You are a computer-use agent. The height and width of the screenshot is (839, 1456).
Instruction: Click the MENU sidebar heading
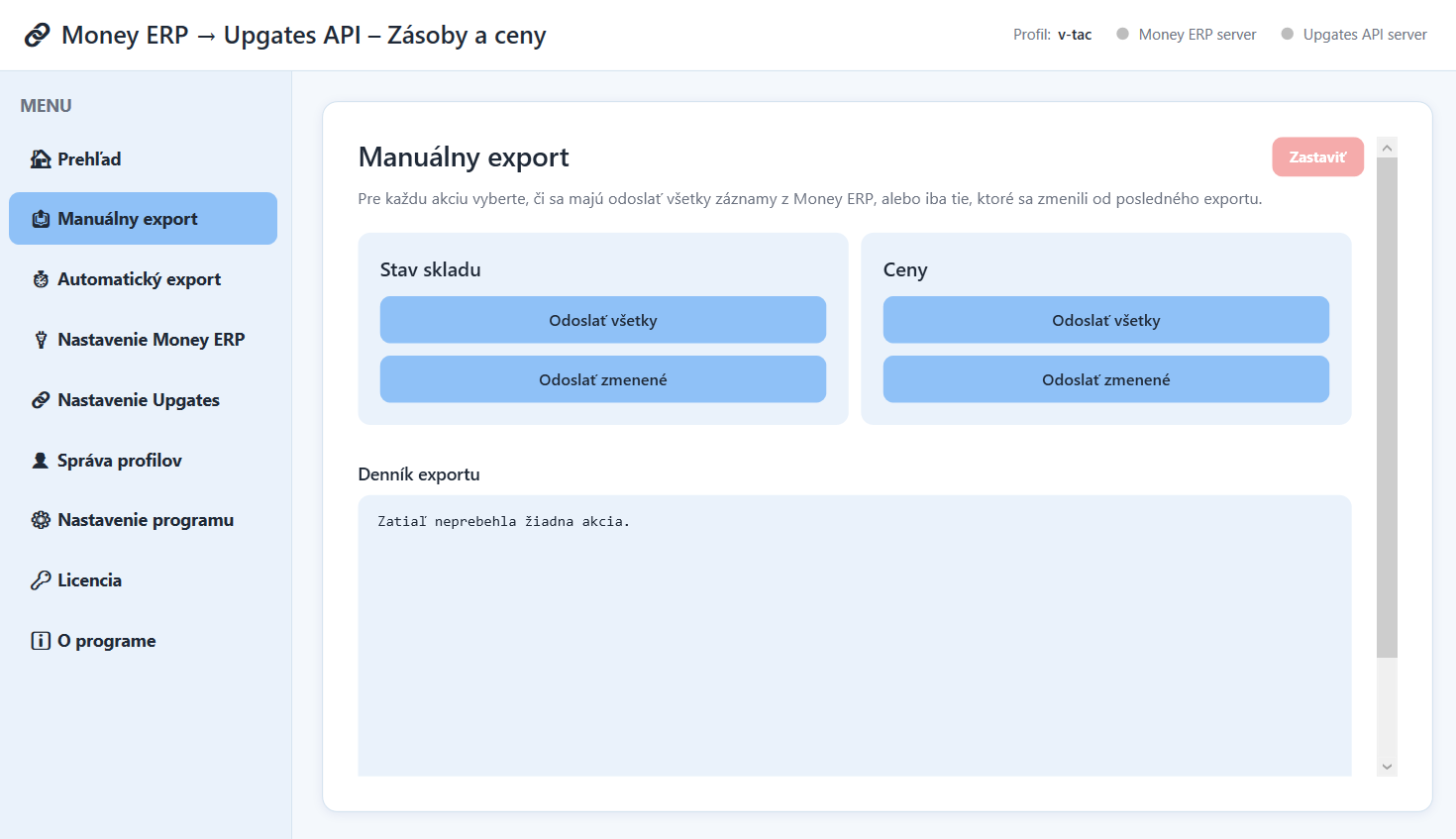[46, 106]
